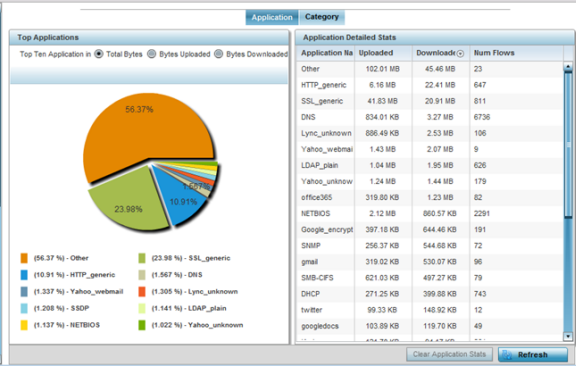Select the SNMP table row
This screenshot has width=576, height=366.
430,246
